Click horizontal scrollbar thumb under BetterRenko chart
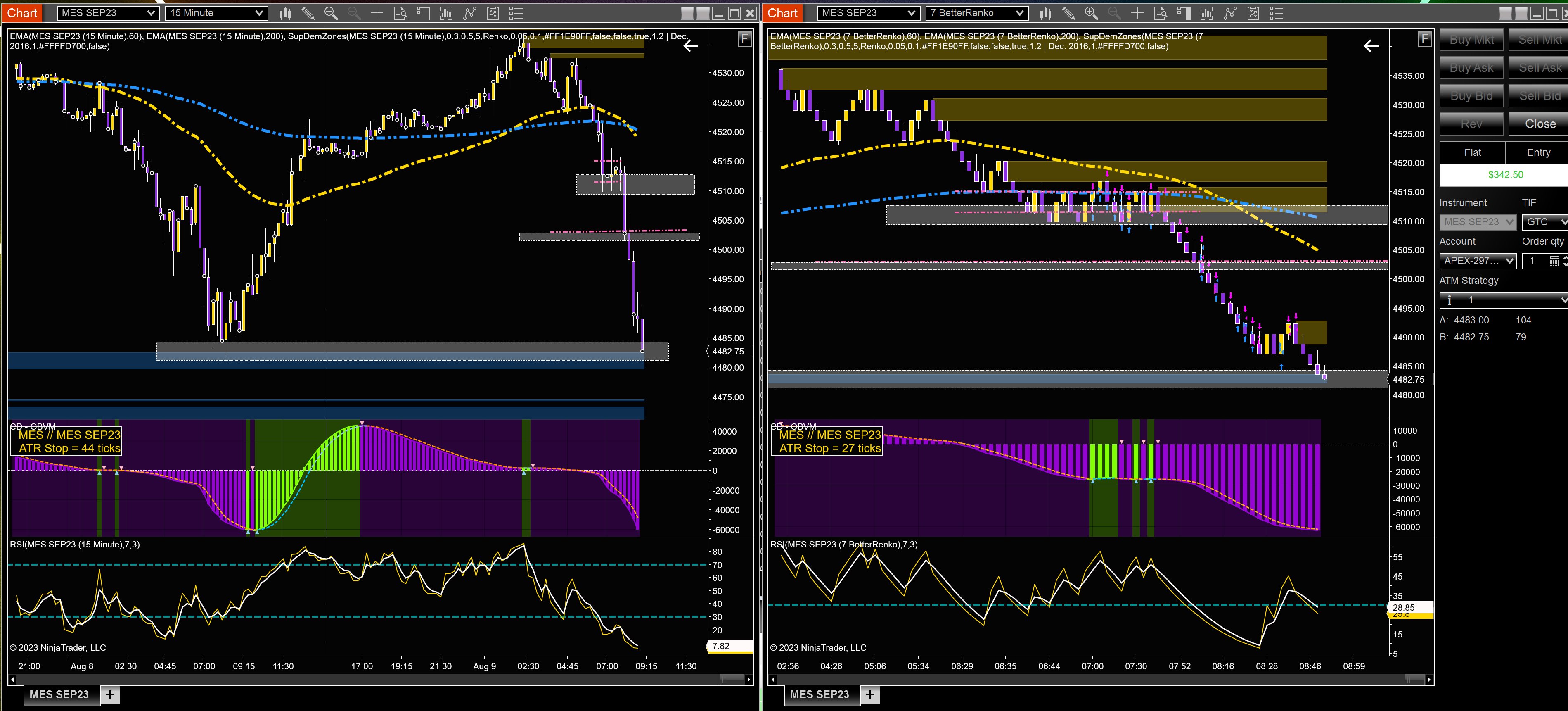 [1414, 679]
